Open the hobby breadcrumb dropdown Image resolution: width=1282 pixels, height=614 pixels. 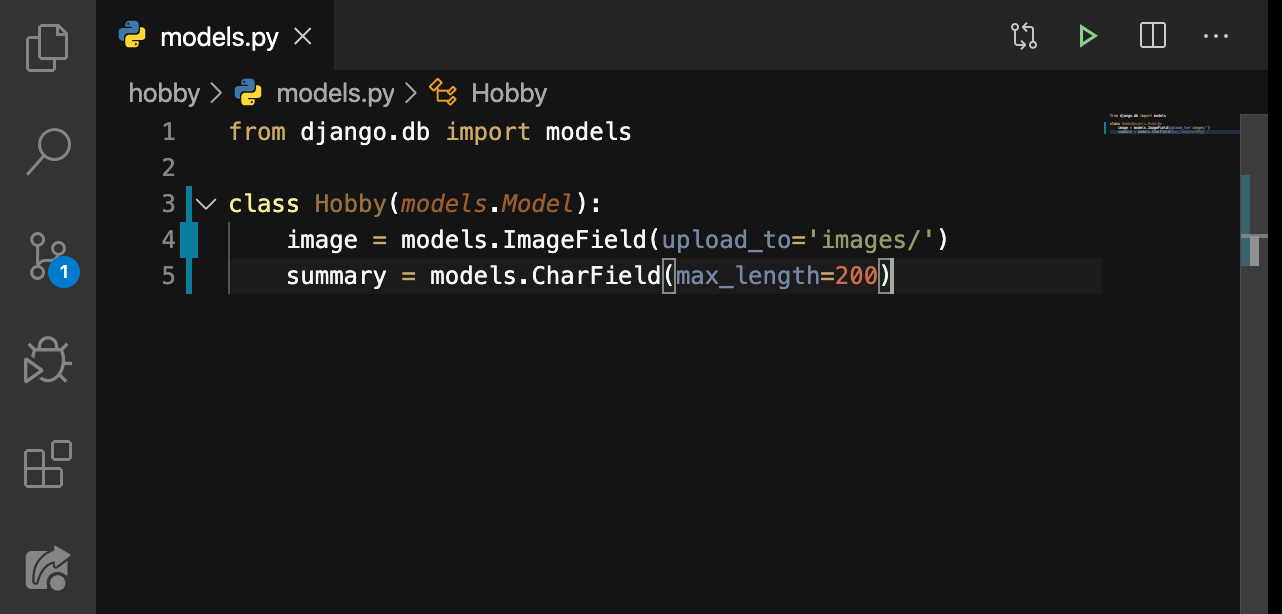[164, 92]
